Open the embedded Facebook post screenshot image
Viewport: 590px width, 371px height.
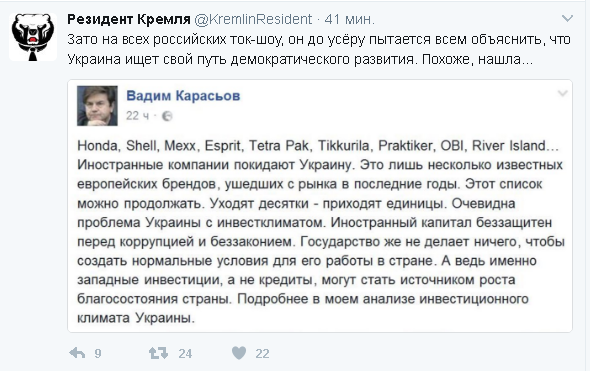click(320, 206)
